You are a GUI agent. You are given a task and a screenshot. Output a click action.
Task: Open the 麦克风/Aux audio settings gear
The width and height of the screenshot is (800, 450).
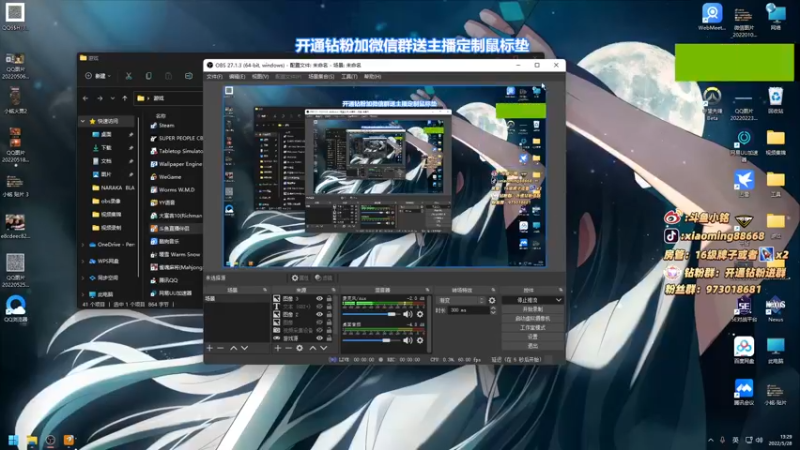[x=420, y=314]
